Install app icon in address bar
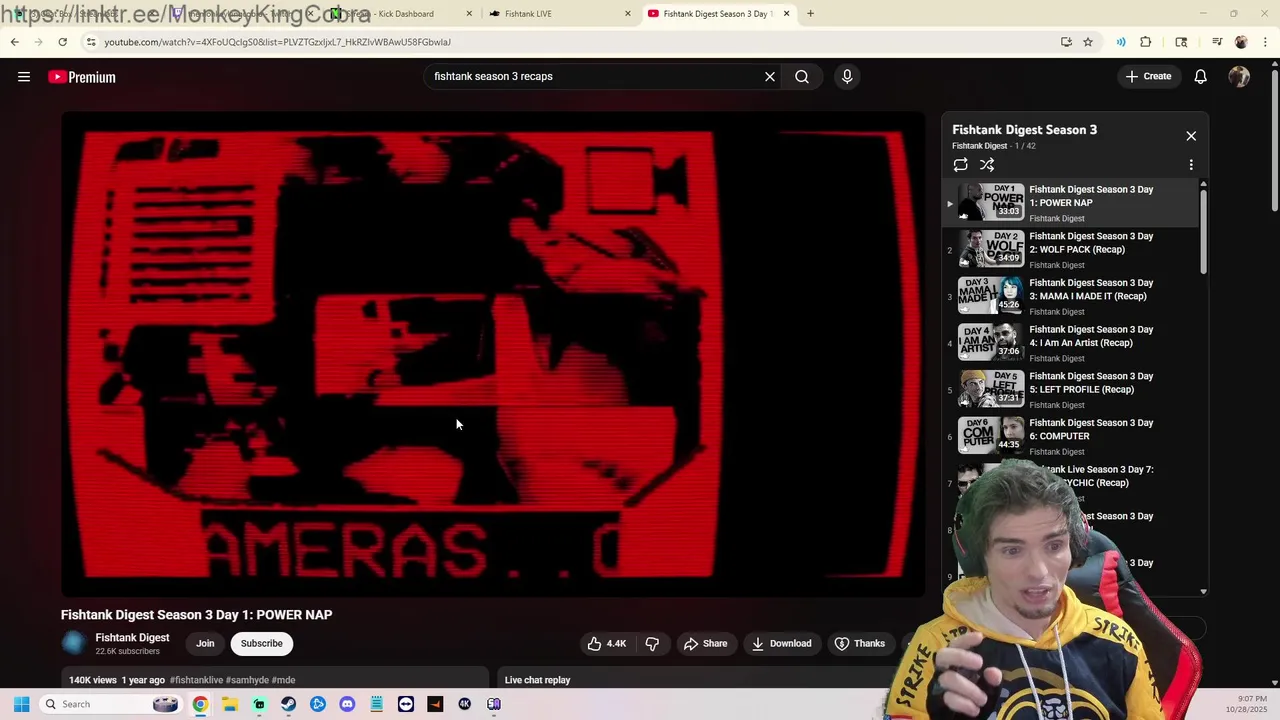This screenshot has width=1280, height=720. [x=1066, y=42]
